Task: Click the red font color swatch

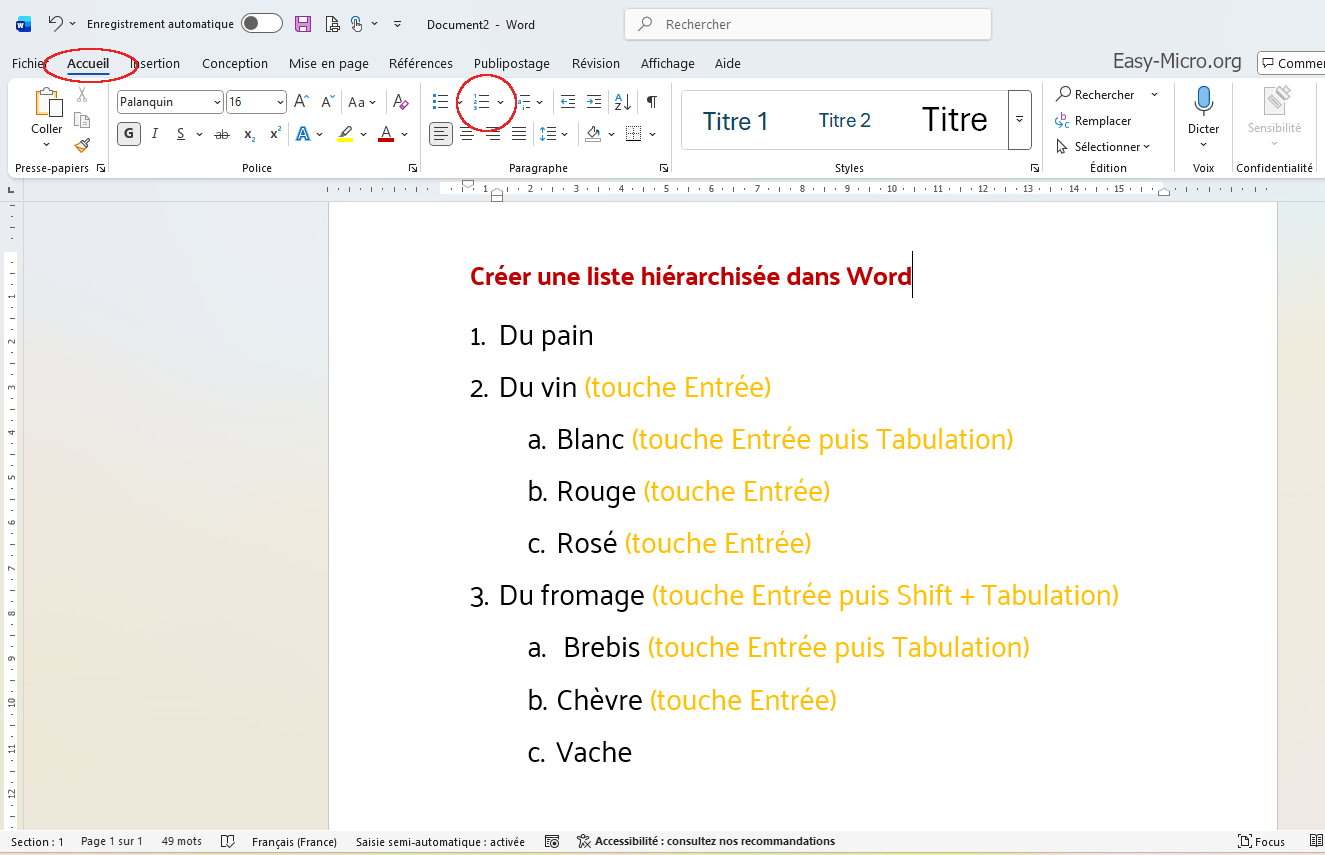Action: click(x=384, y=141)
